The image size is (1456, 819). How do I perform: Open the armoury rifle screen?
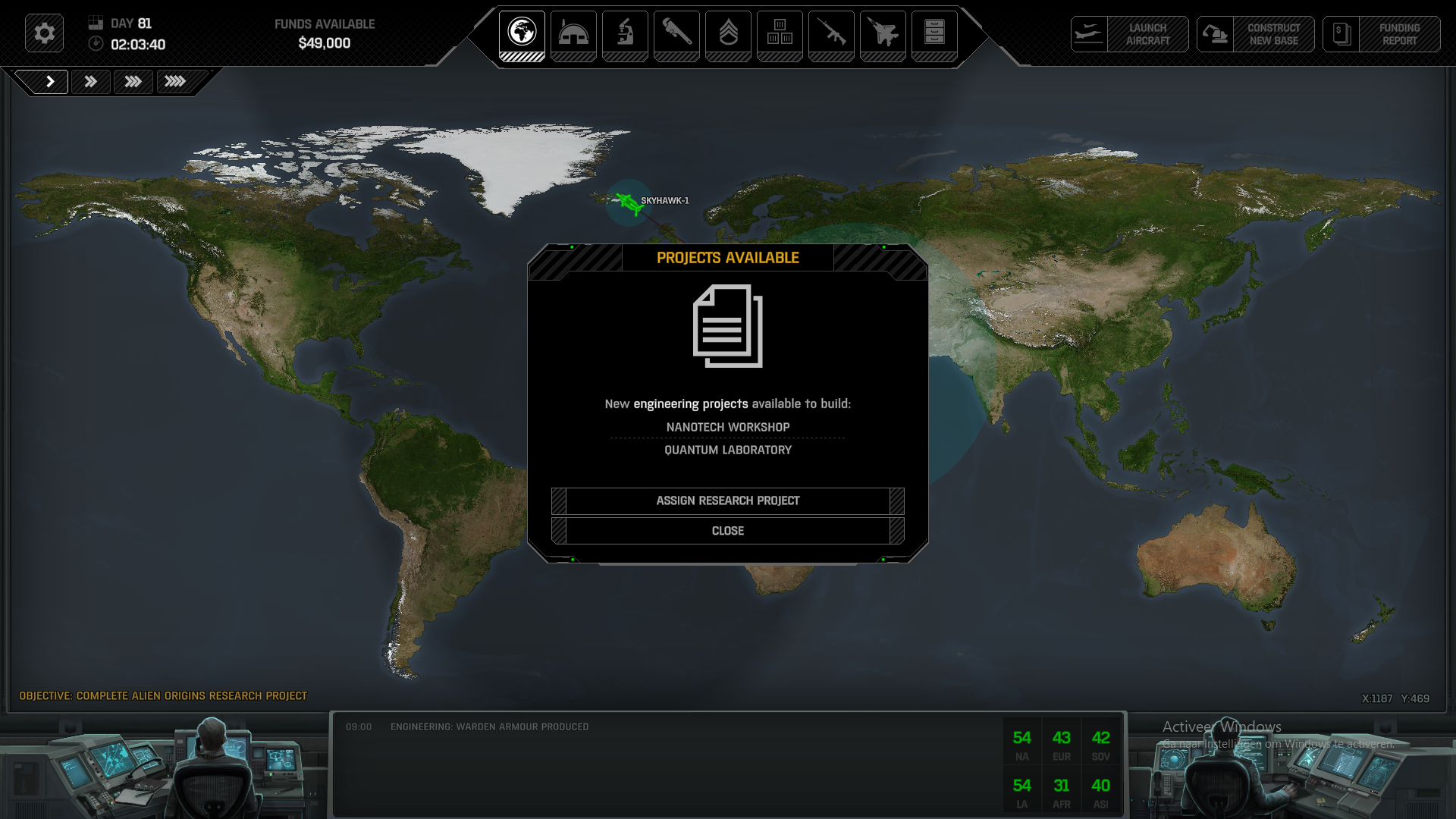tap(831, 34)
